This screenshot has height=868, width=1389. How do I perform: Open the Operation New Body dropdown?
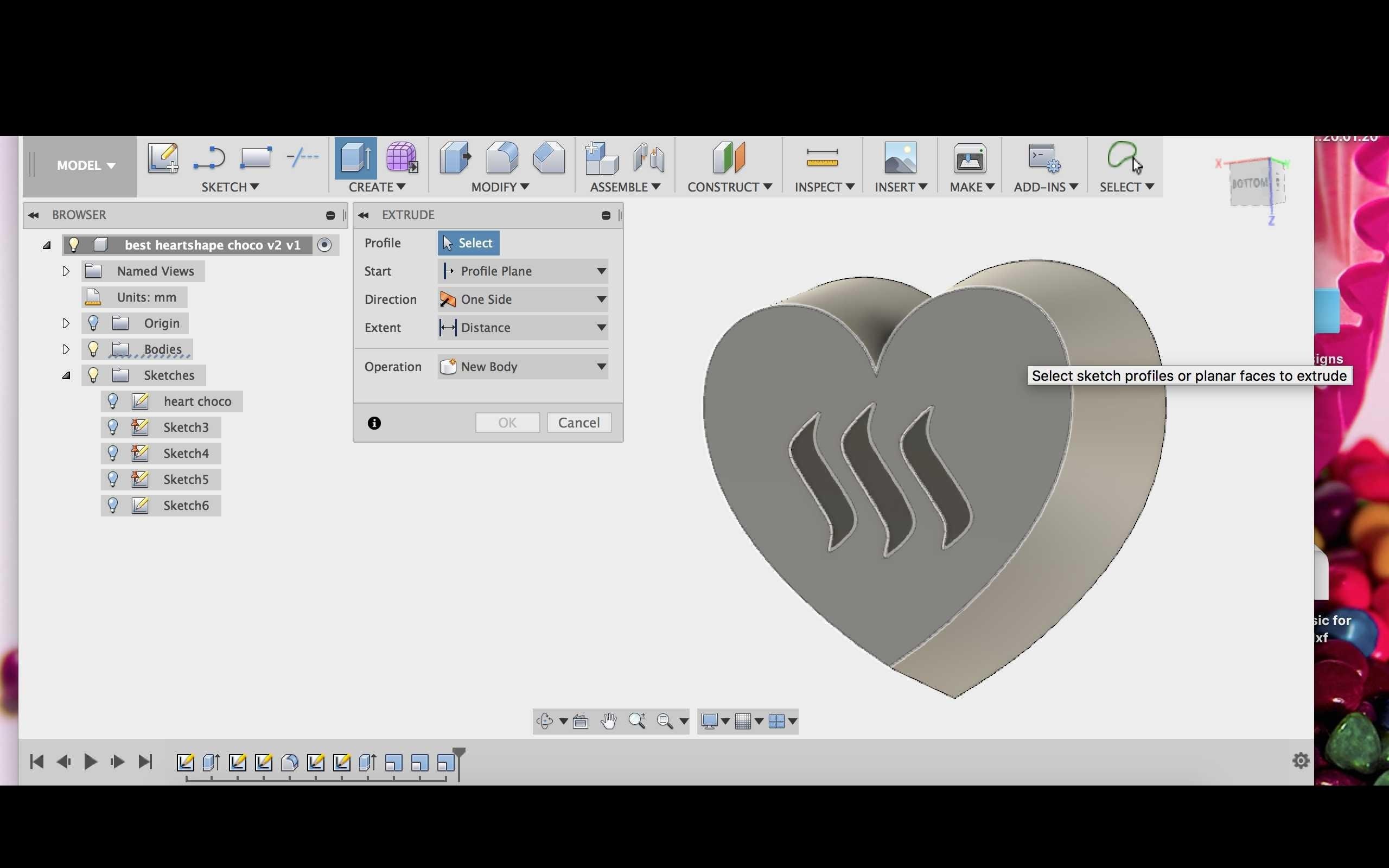(523, 366)
